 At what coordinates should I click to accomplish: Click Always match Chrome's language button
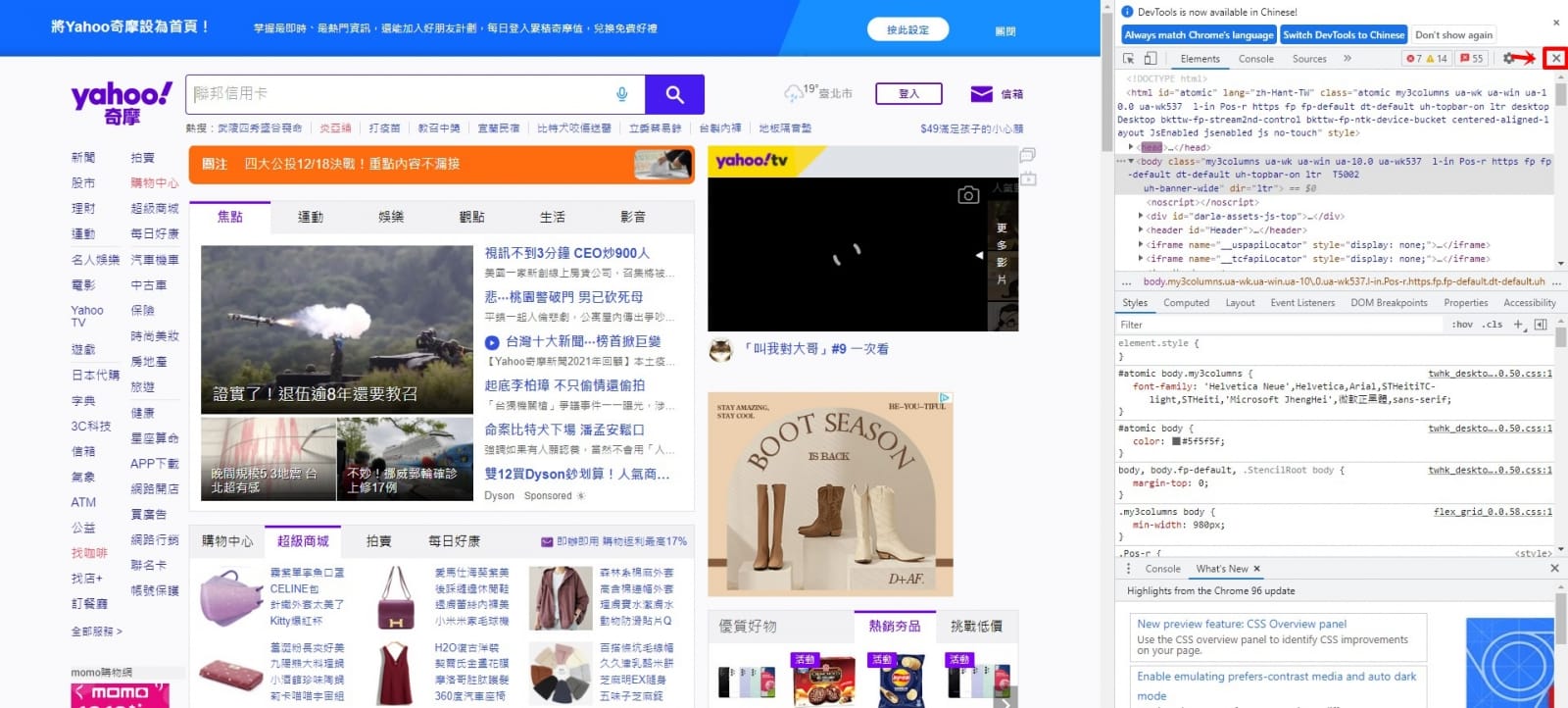coord(1199,35)
